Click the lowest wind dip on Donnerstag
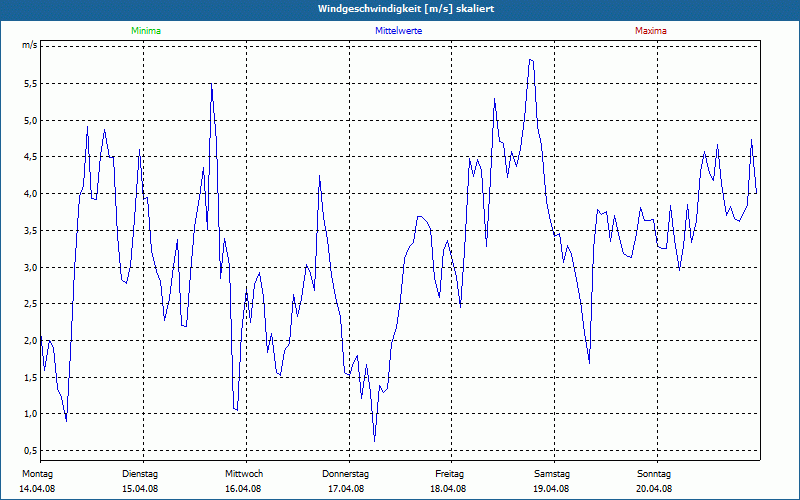 tap(374, 440)
